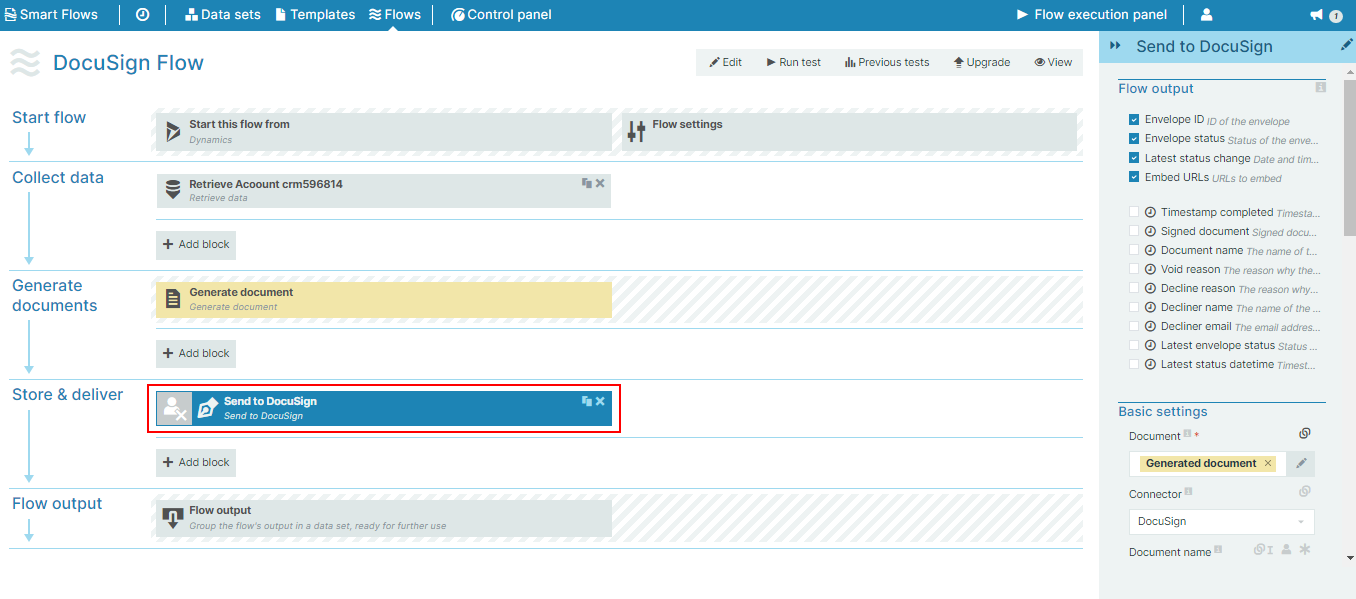
Task: Click the Smart Flows logo icon
Action: click(10, 15)
